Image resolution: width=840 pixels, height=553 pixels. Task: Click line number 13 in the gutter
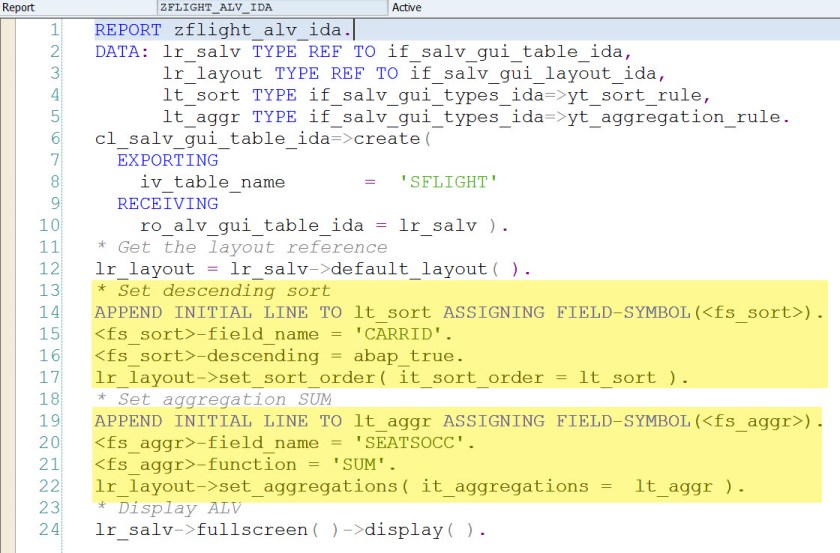[x=49, y=290]
